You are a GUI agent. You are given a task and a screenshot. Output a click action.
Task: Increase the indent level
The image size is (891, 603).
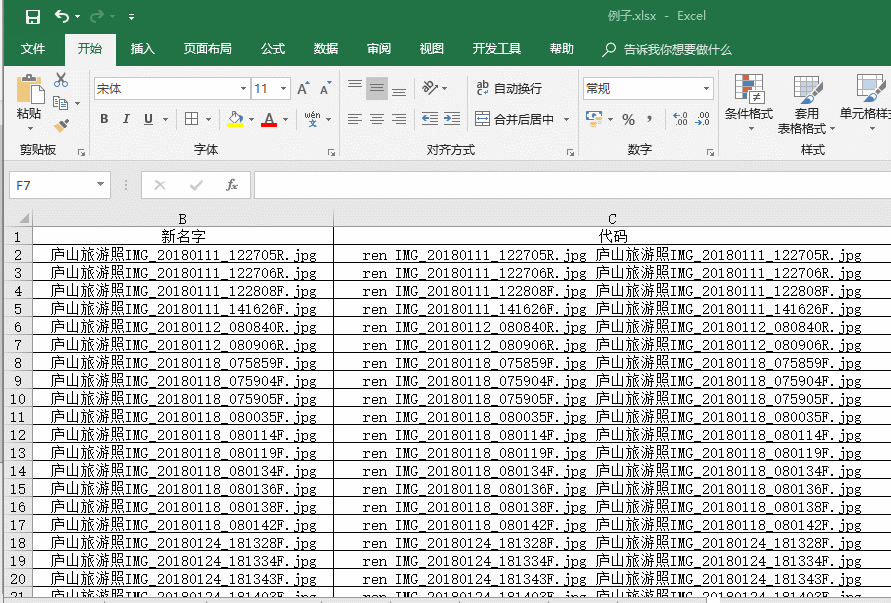[452, 119]
